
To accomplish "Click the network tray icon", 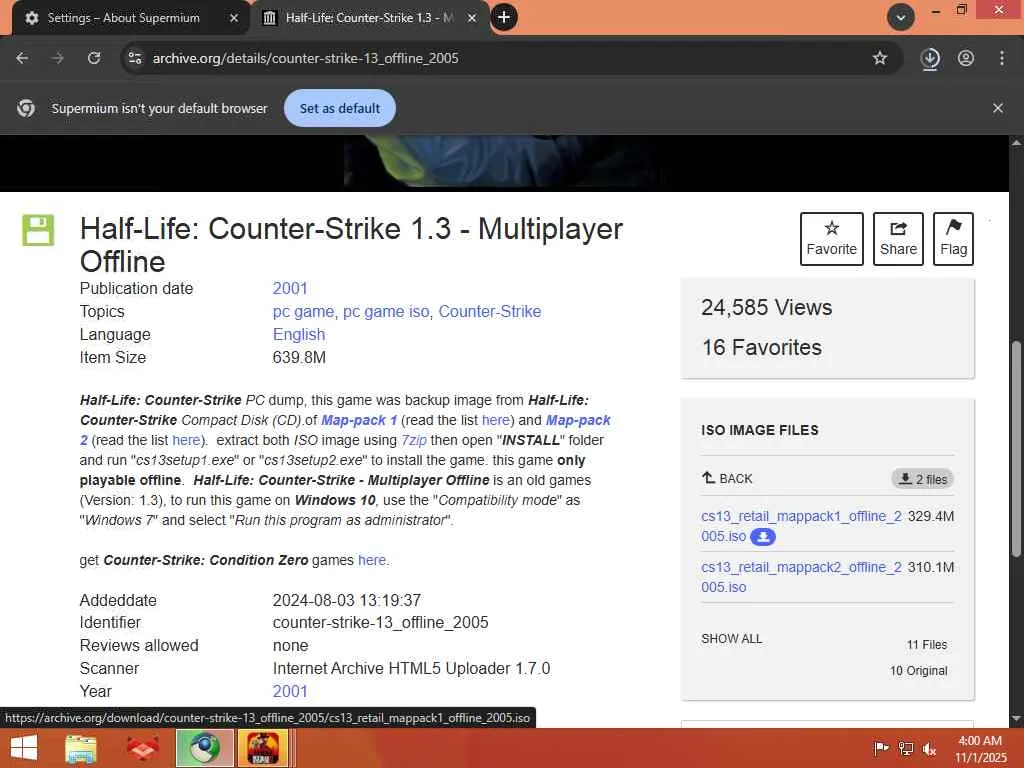I will click(906, 748).
